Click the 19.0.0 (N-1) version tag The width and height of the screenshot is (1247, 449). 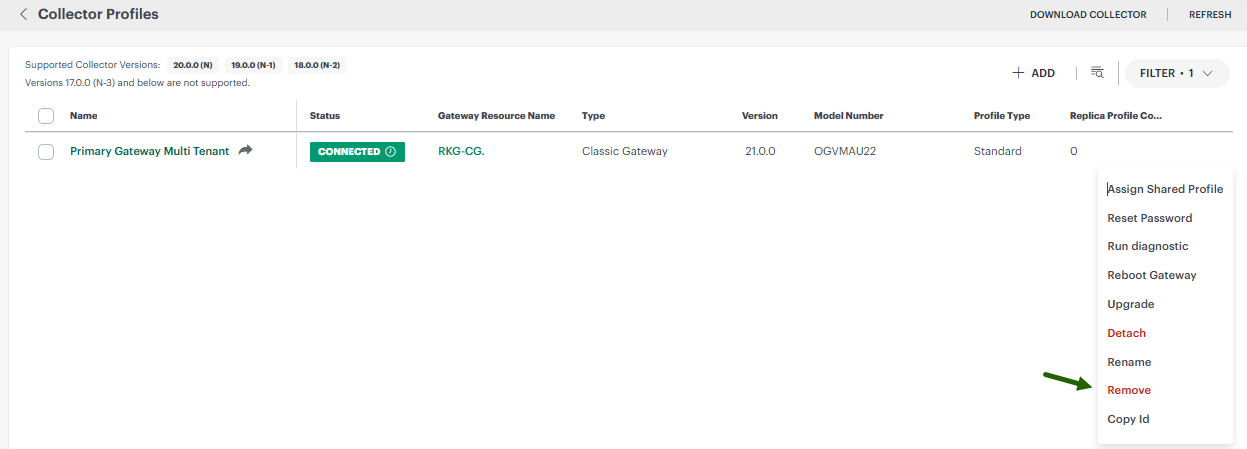click(x=253, y=65)
